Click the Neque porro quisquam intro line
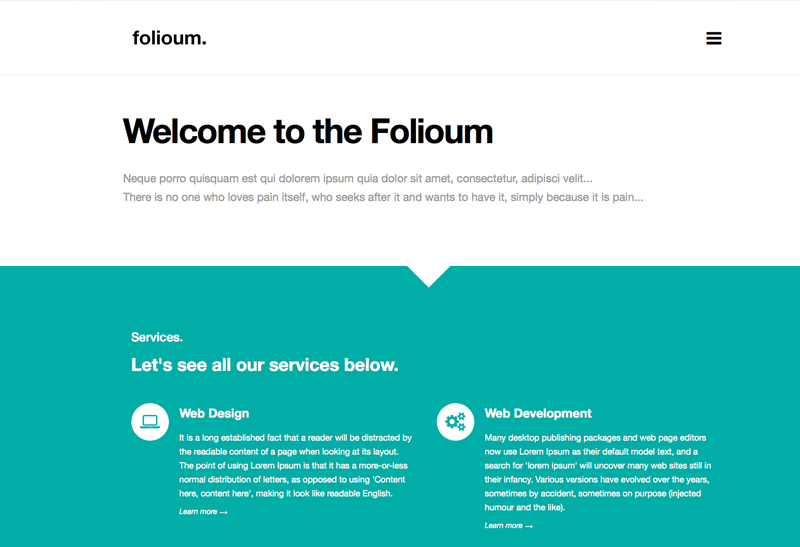This screenshot has width=800, height=547. click(357, 179)
